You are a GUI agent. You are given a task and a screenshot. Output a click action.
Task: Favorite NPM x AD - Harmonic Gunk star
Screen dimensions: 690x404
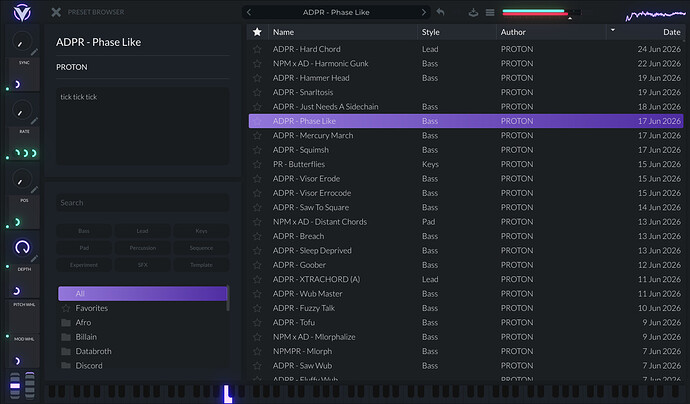(257, 64)
